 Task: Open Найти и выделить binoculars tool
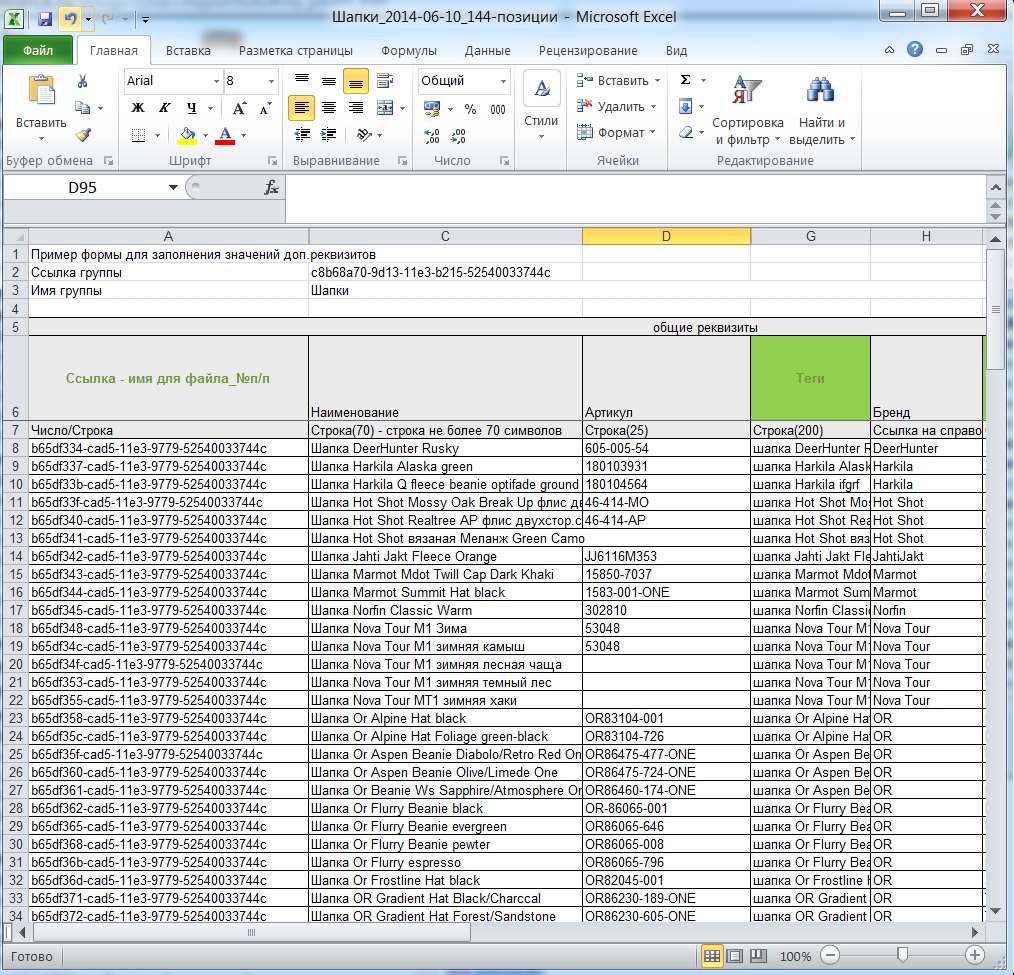click(x=821, y=110)
